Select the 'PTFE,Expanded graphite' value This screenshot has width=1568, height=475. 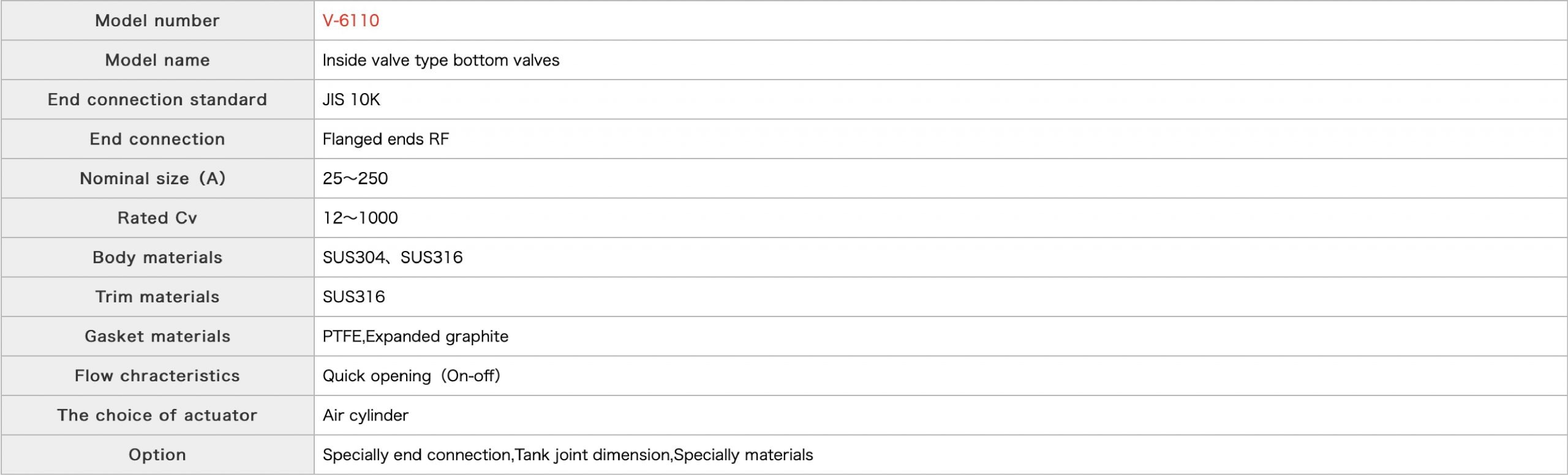[x=415, y=337]
